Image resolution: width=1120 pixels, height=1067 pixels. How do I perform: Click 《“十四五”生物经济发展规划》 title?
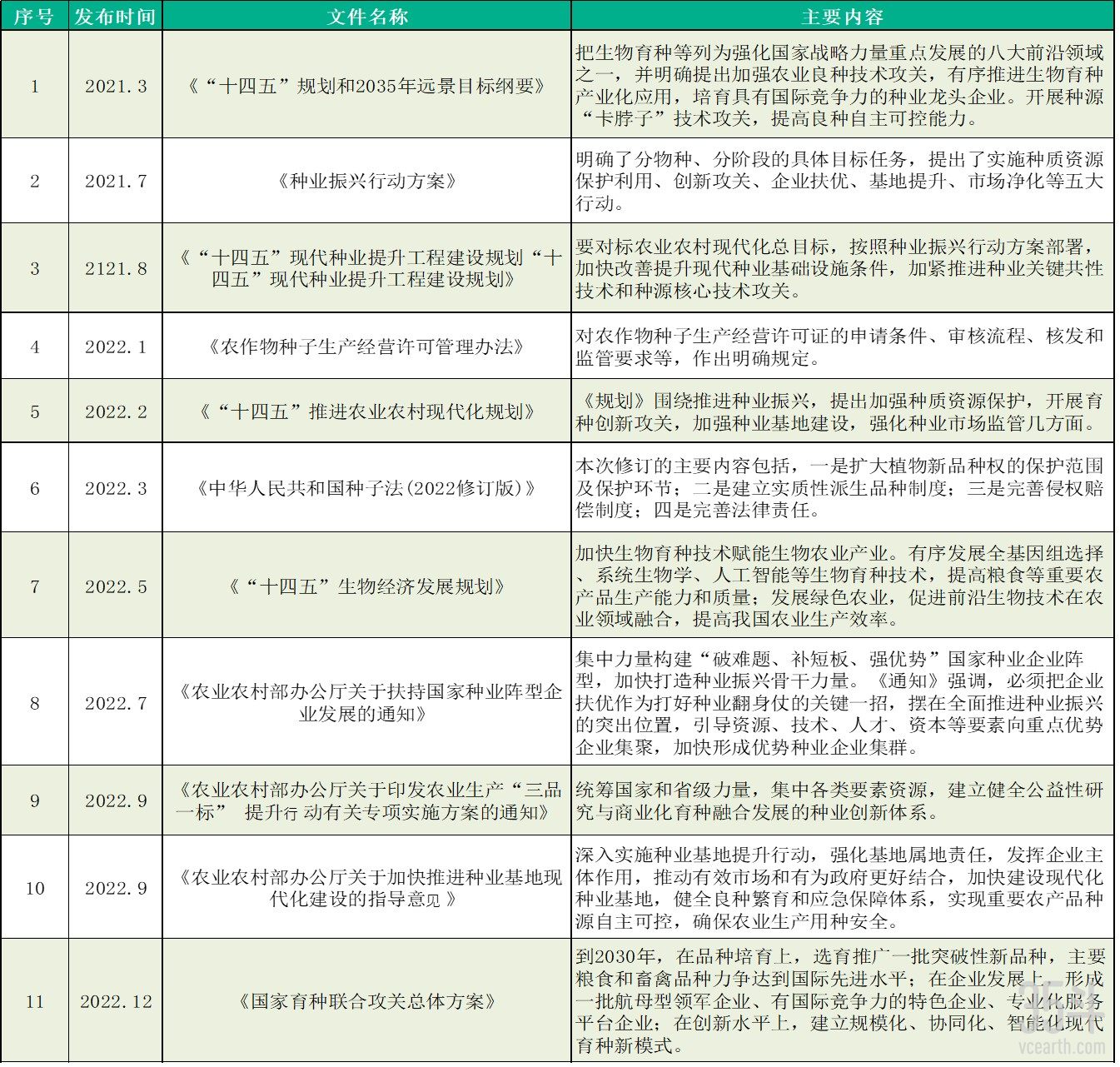pos(366,586)
